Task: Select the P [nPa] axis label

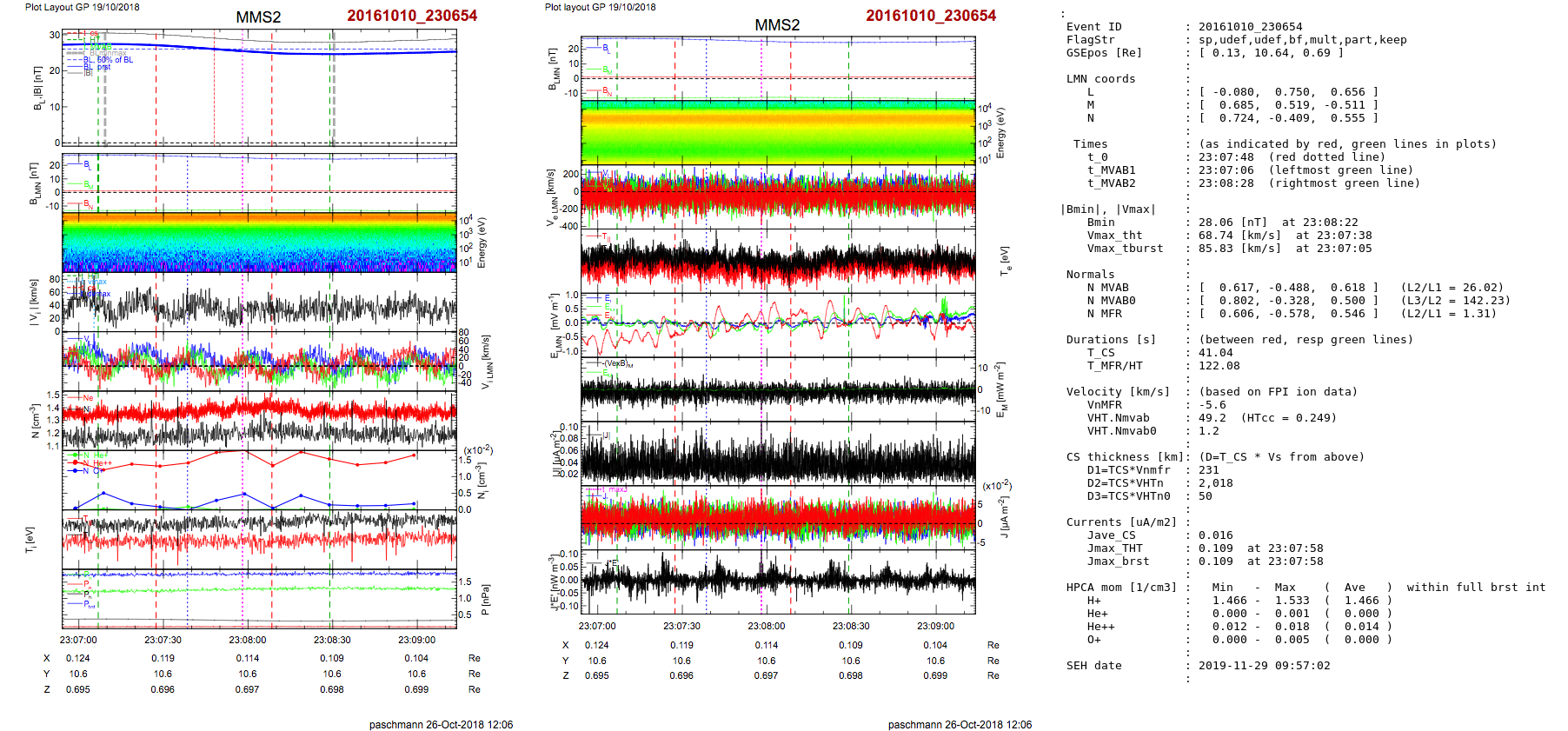Action: pyautogui.click(x=485, y=599)
